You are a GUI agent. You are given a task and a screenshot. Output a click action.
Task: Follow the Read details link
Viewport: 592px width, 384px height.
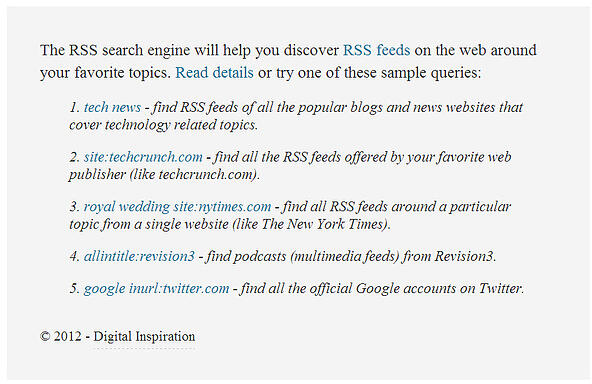click(x=214, y=72)
